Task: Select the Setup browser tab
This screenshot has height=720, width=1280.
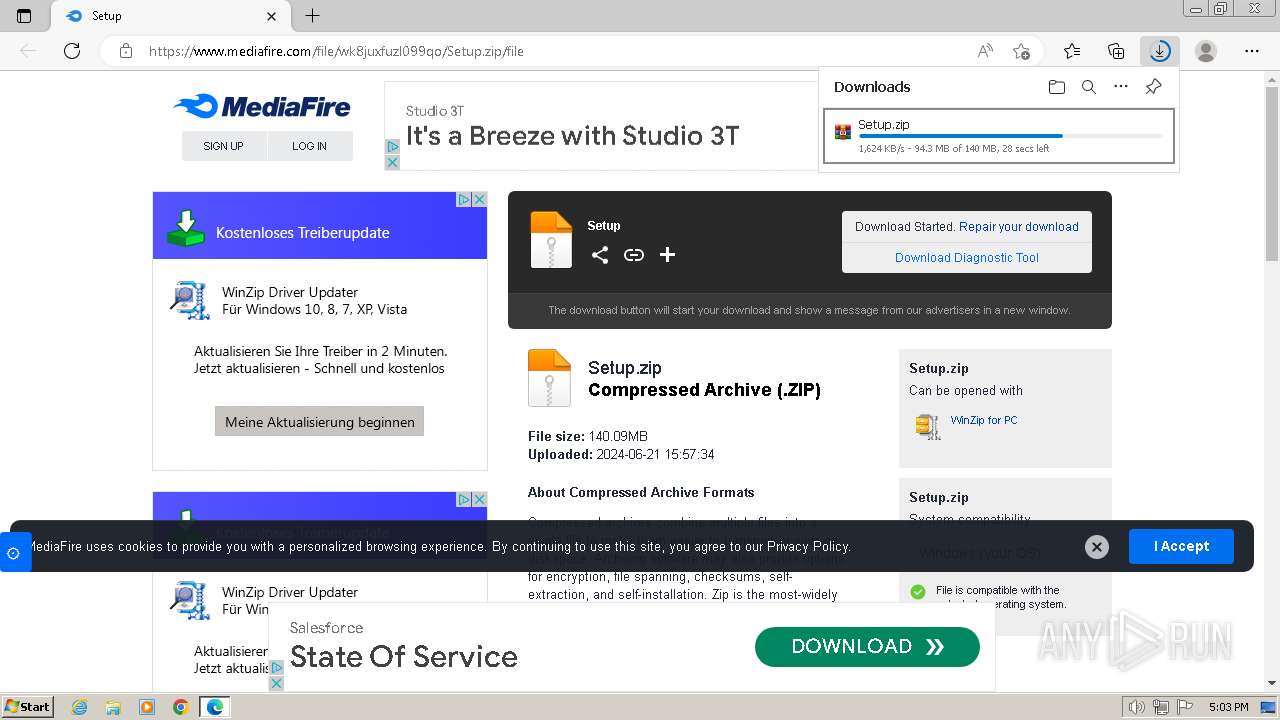Action: tap(170, 16)
